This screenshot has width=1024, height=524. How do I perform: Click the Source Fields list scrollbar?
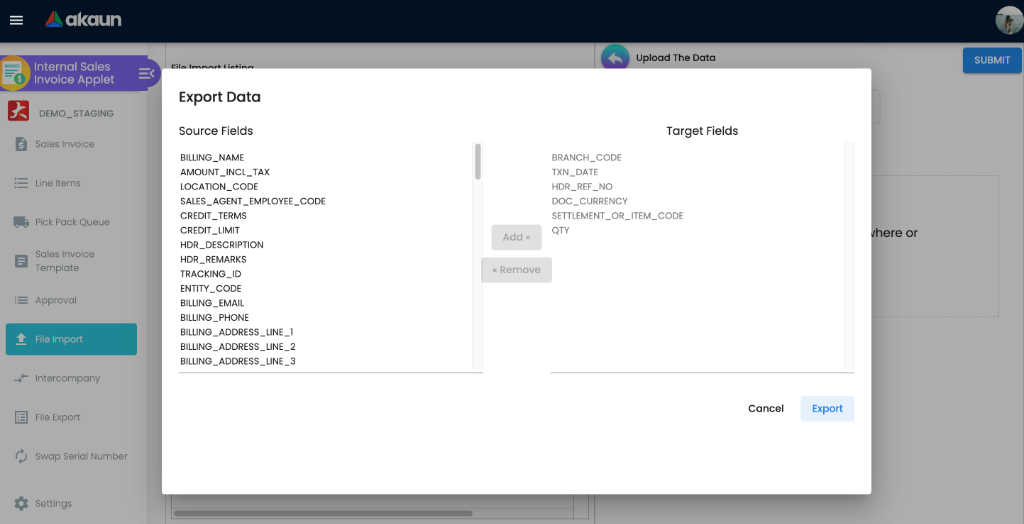pos(478,162)
